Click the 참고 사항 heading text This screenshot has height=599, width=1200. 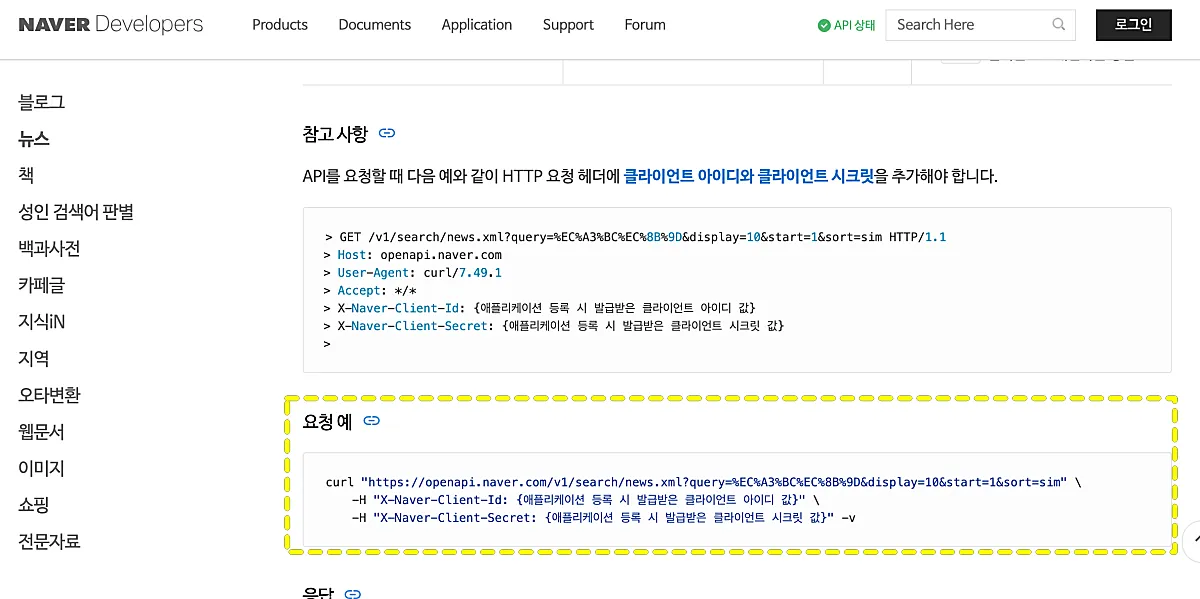pos(335,133)
